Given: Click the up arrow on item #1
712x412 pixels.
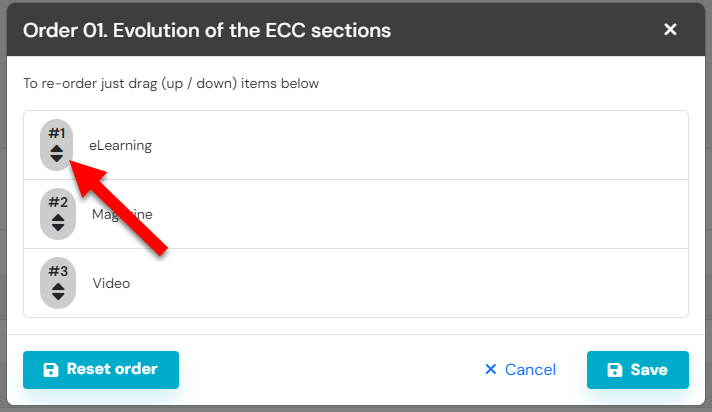Looking at the screenshot, I should 57,149.
